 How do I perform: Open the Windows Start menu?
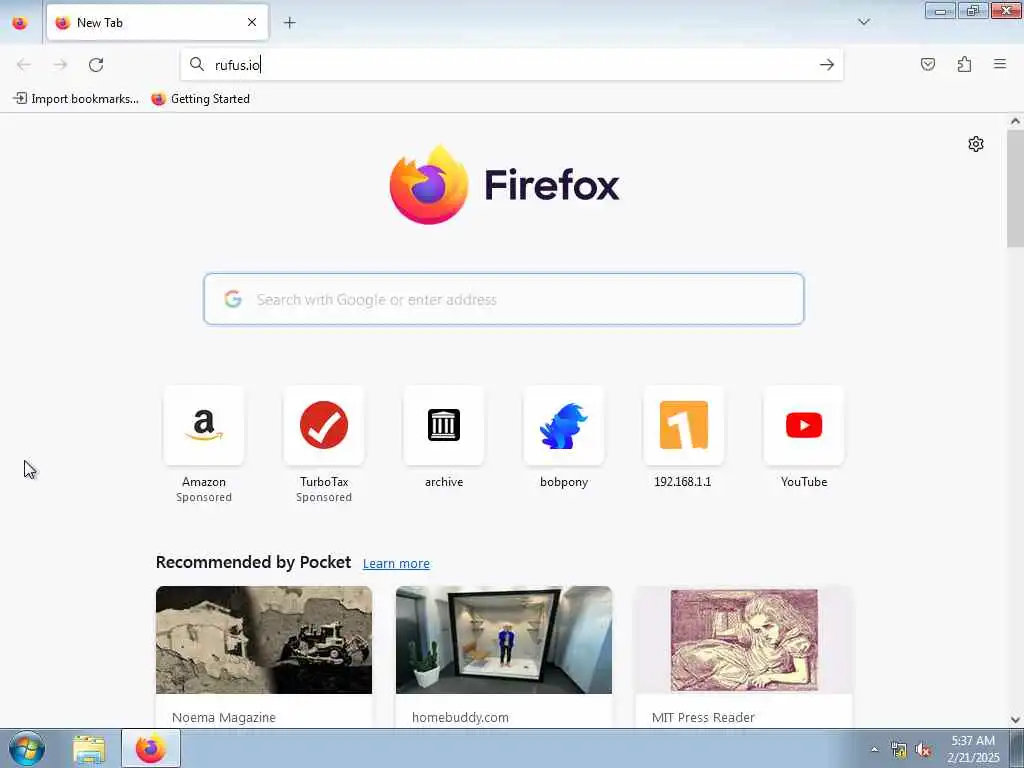coord(27,748)
